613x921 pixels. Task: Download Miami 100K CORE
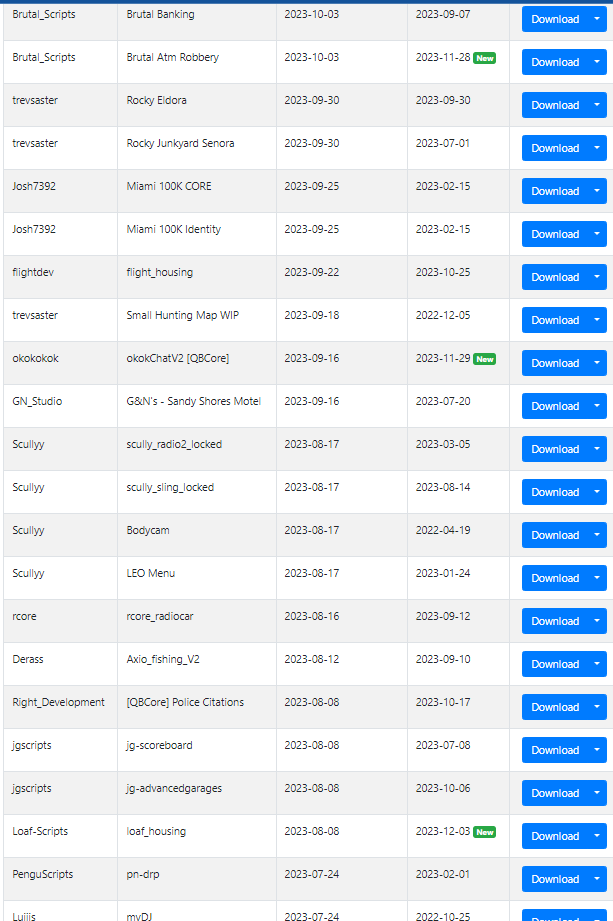(555, 191)
